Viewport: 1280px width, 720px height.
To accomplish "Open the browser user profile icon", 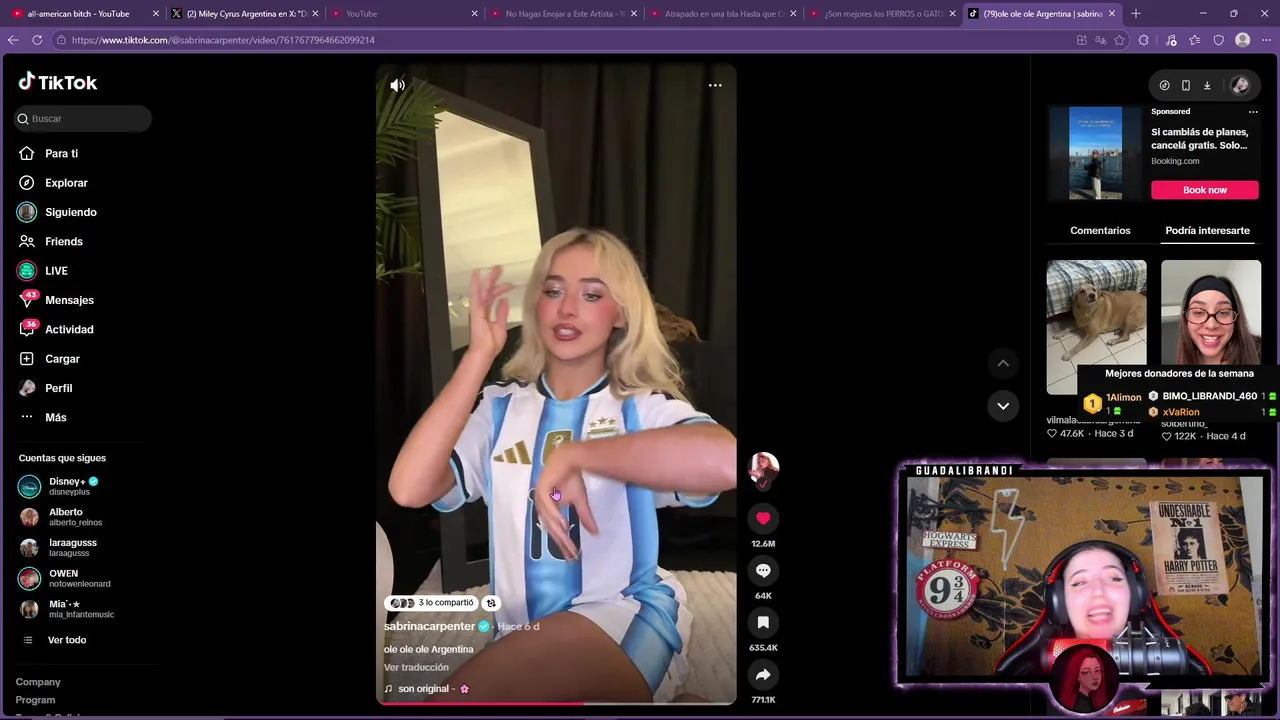I will (x=1242, y=40).
